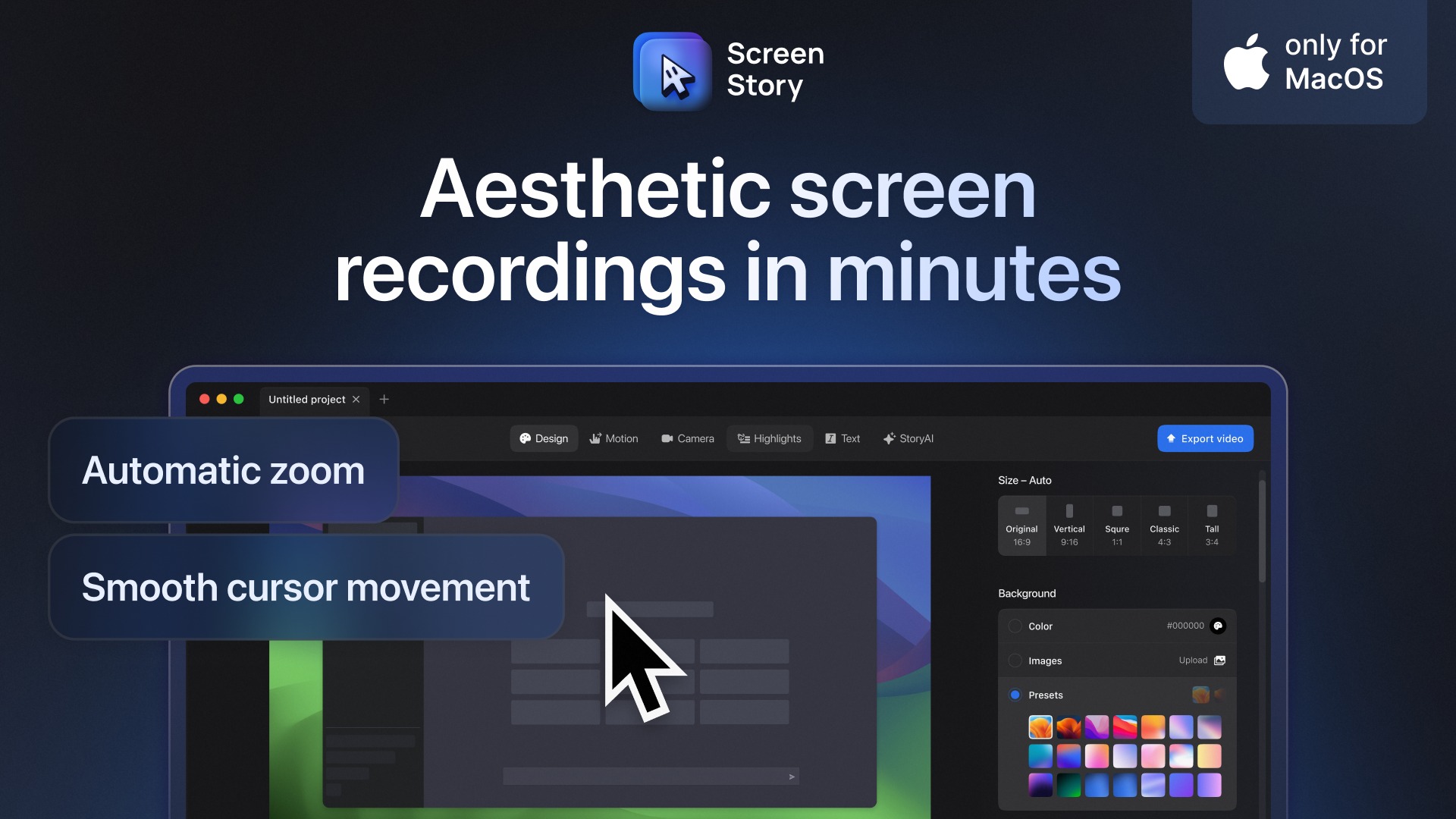The width and height of the screenshot is (1456, 819).
Task: Open Highlights using its highlighter icon
Action: pos(742,438)
